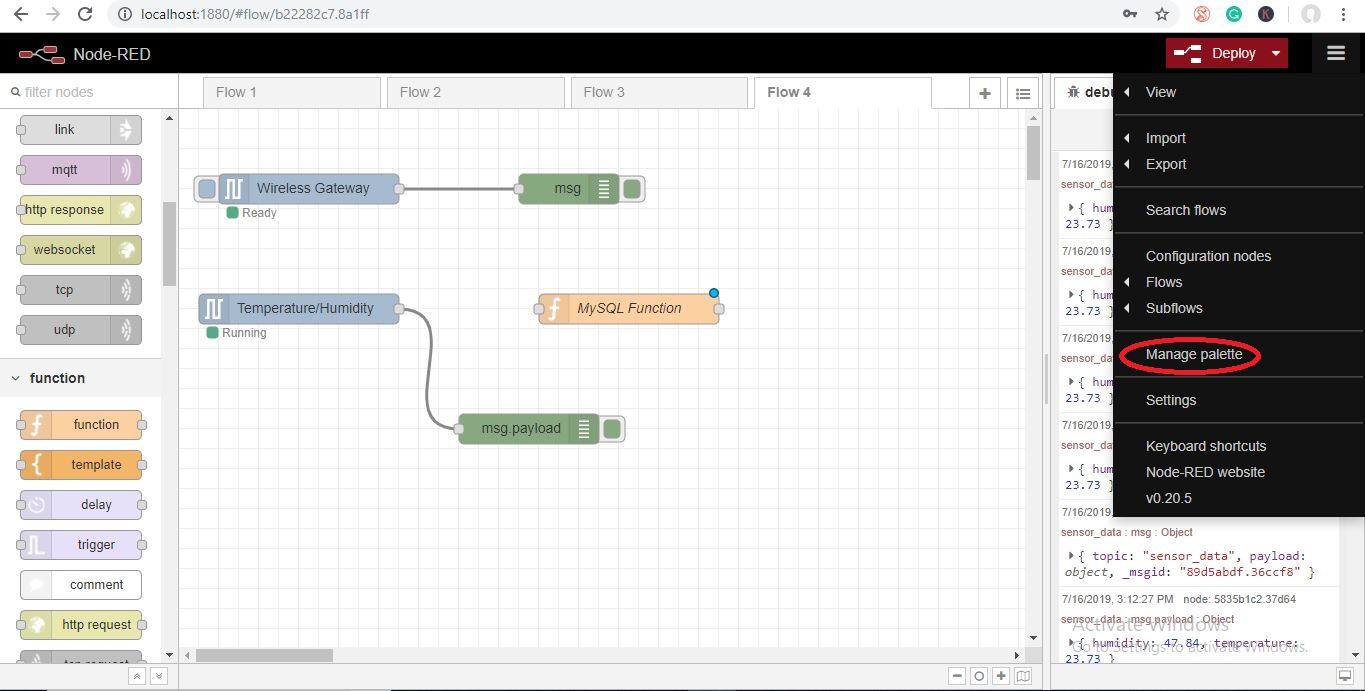Focus the filter nodes search field
The height and width of the screenshot is (691, 1365).
click(89, 92)
